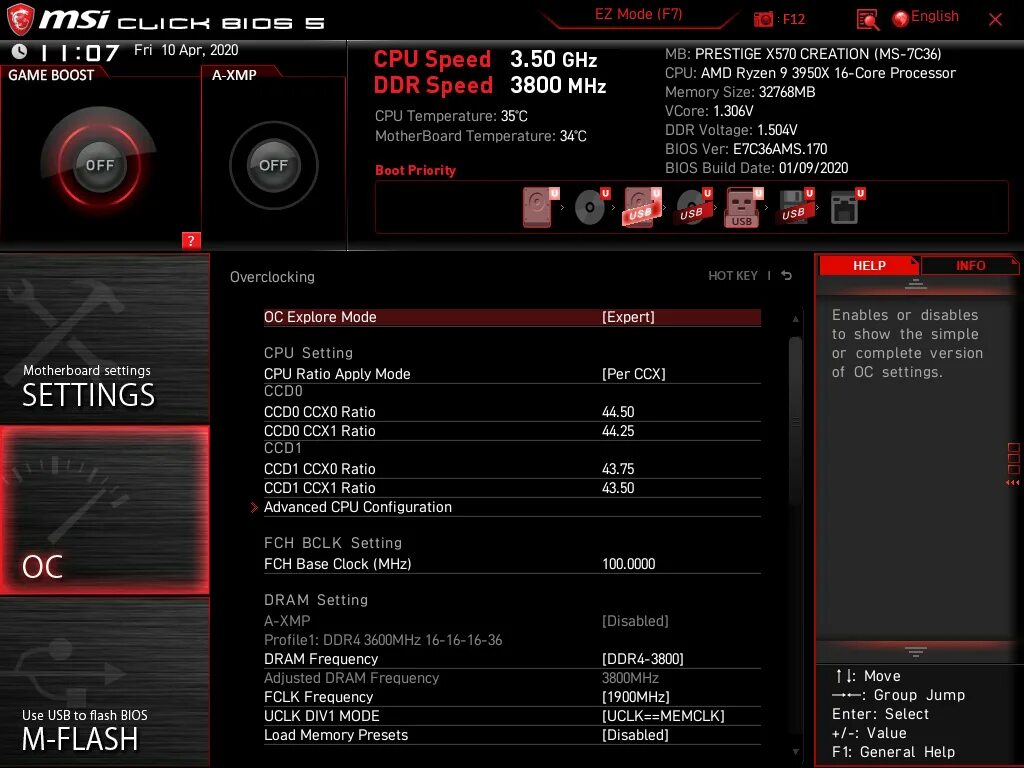
Task: Open the M-FLASH BIOS flashing section
Action: 105,681
